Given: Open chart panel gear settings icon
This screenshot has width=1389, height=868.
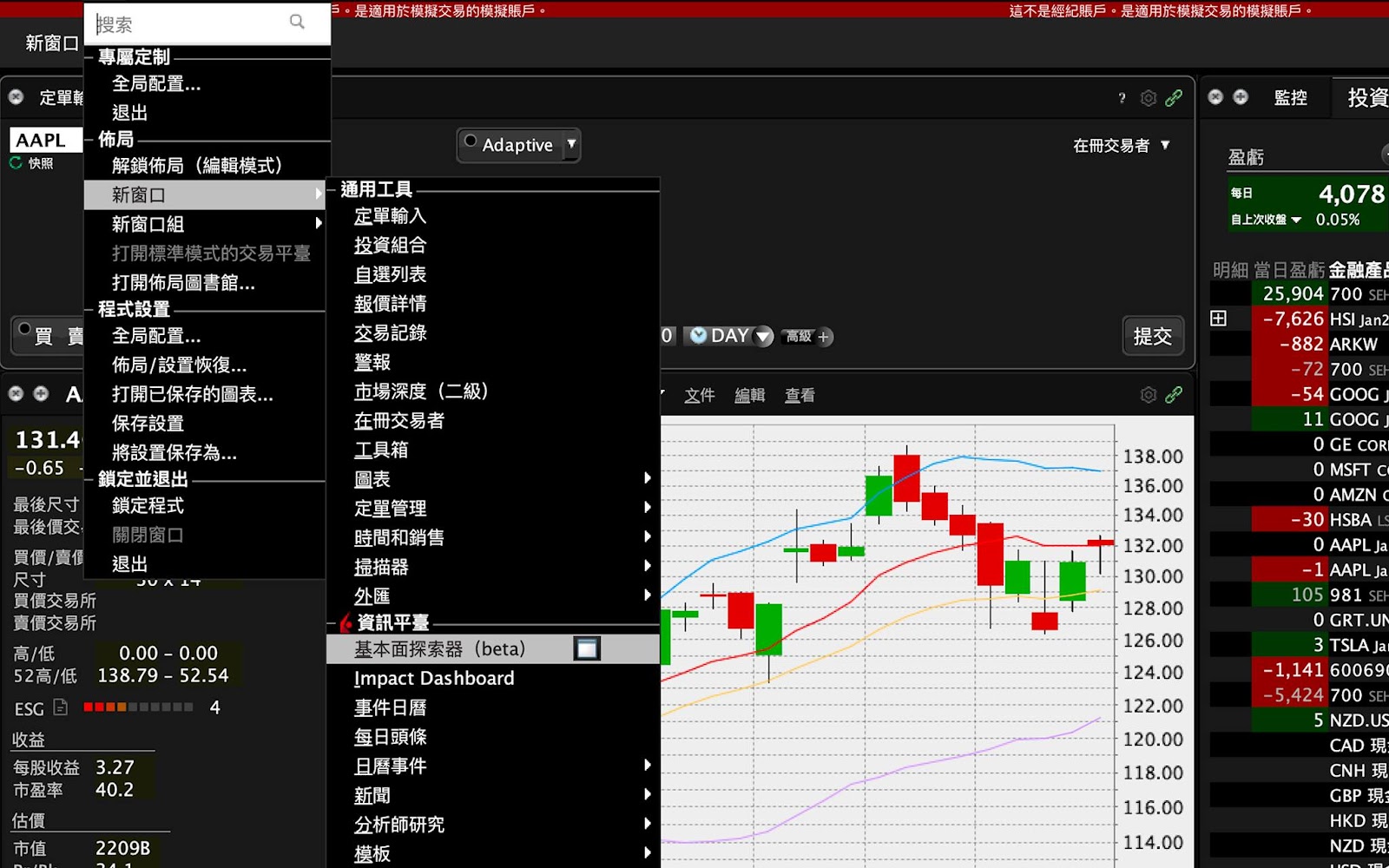Looking at the screenshot, I should [1149, 395].
